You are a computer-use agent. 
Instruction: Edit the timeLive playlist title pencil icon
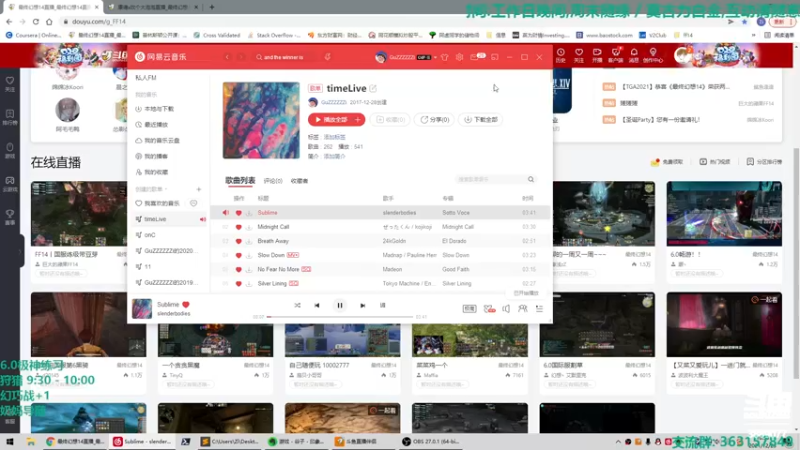pos(373,88)
